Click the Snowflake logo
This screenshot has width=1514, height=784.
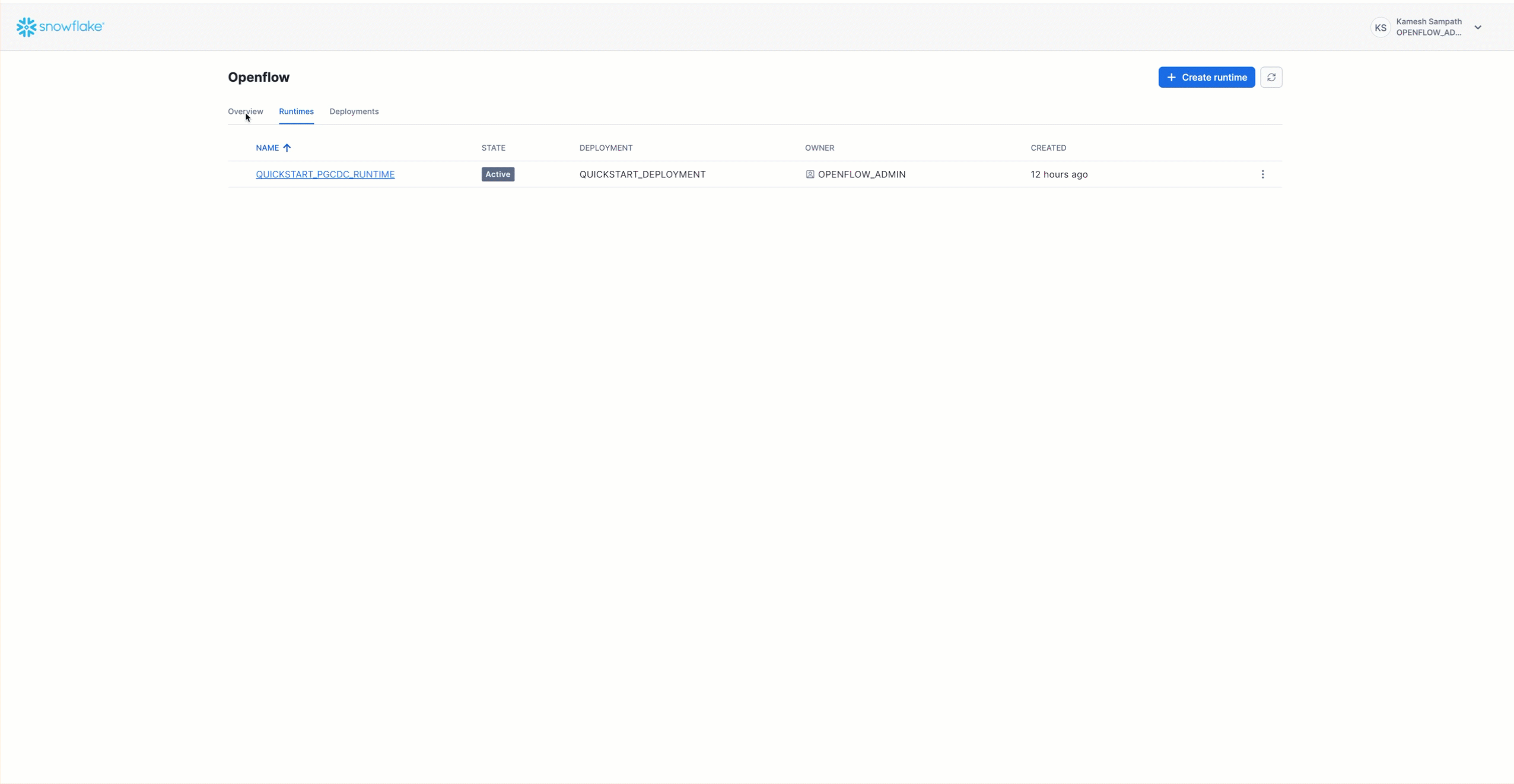click(x=60, y=27)
